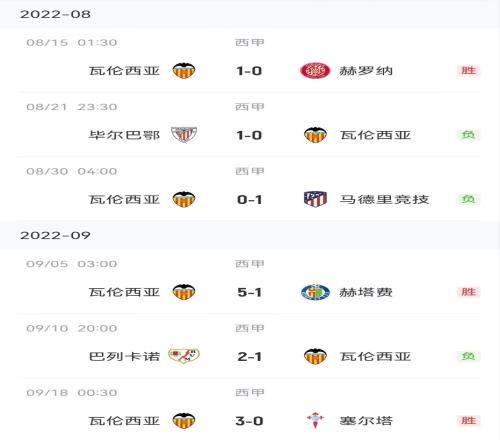This screenshot has width=500, height=440.
Task: Open the 0-1 score against 马德里竞技
Action: click(x=249, y=200)
